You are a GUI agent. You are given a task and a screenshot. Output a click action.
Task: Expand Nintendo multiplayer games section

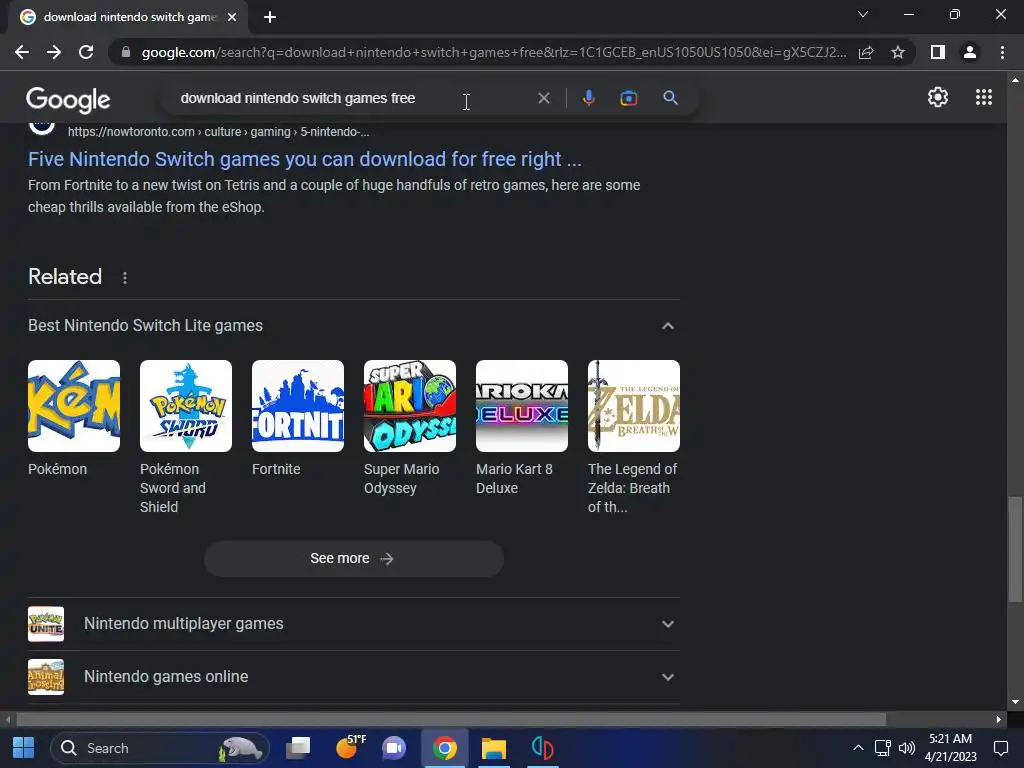click(x=353, y=624)
